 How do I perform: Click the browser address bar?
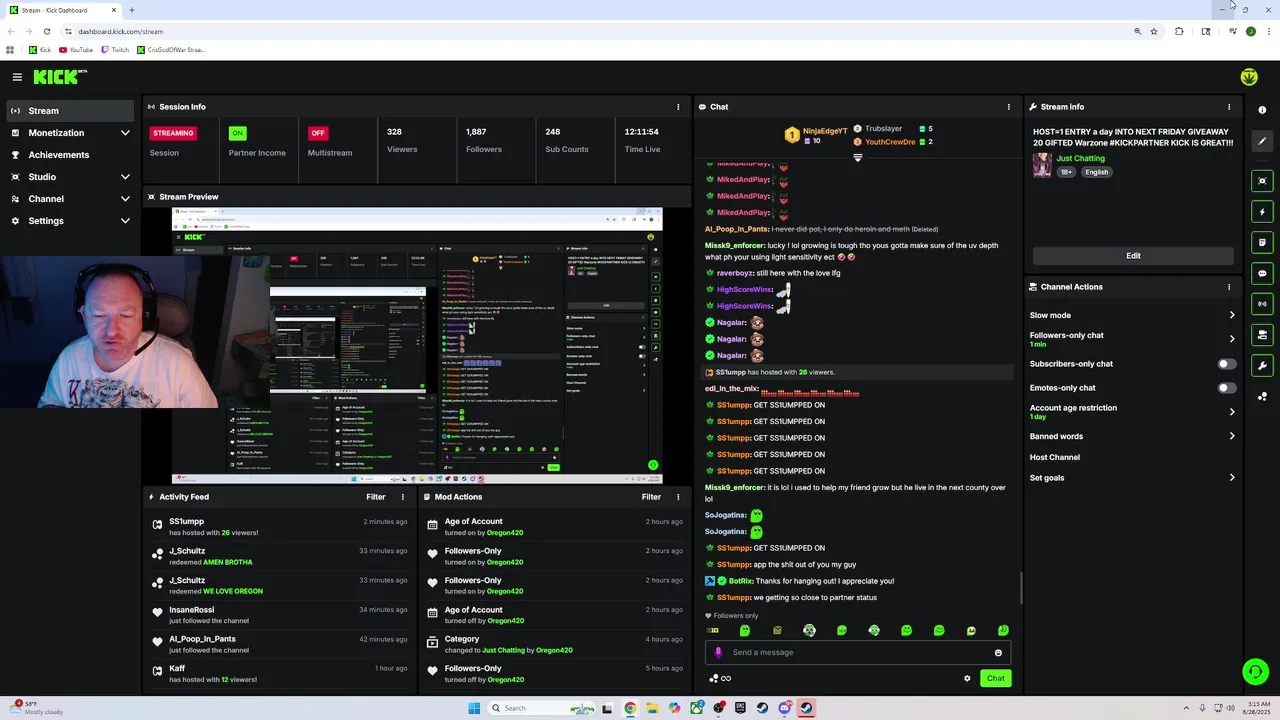600,31
